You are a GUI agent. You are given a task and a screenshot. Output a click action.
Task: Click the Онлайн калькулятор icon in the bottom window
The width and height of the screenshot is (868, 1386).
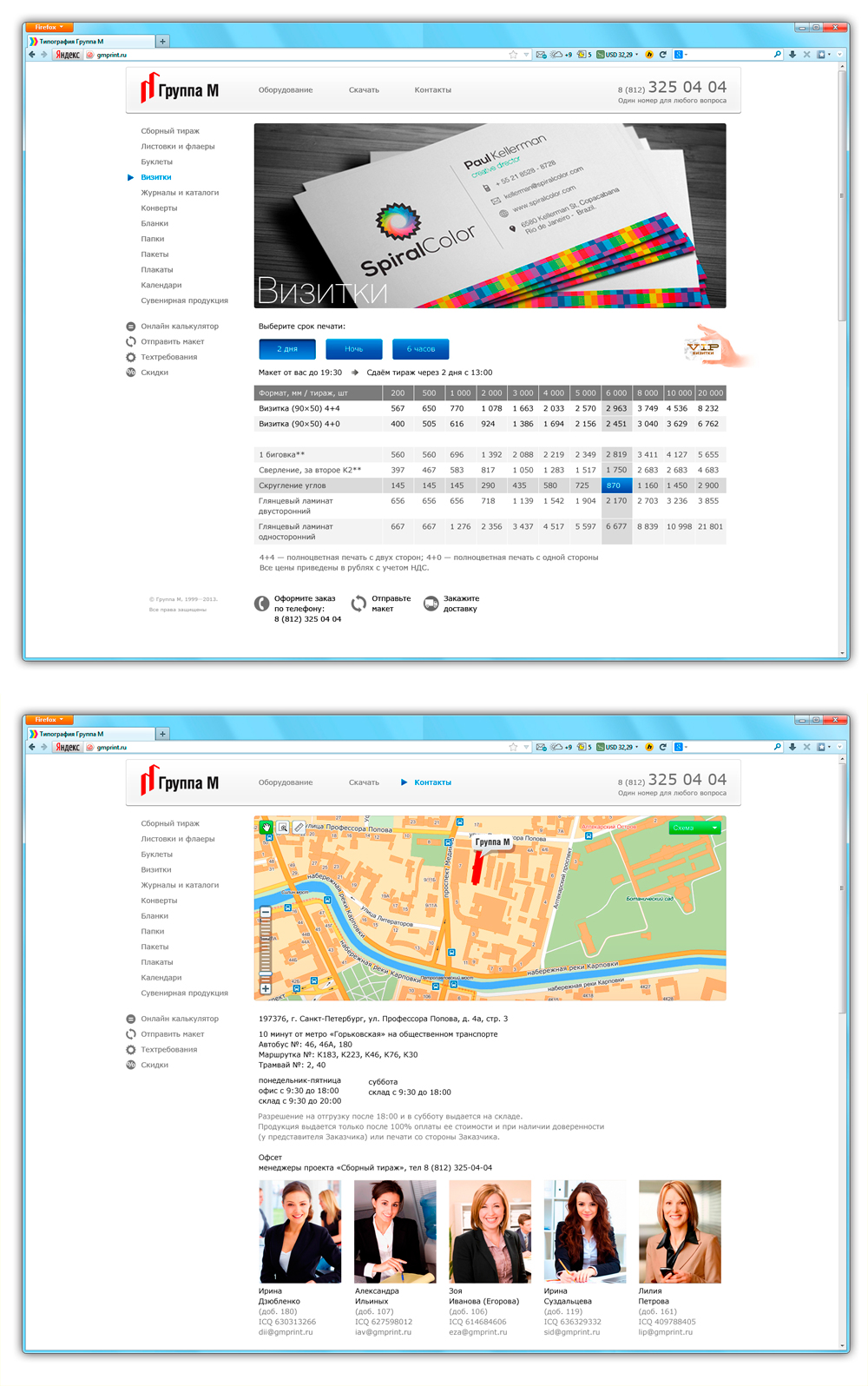pos(131,1019)
